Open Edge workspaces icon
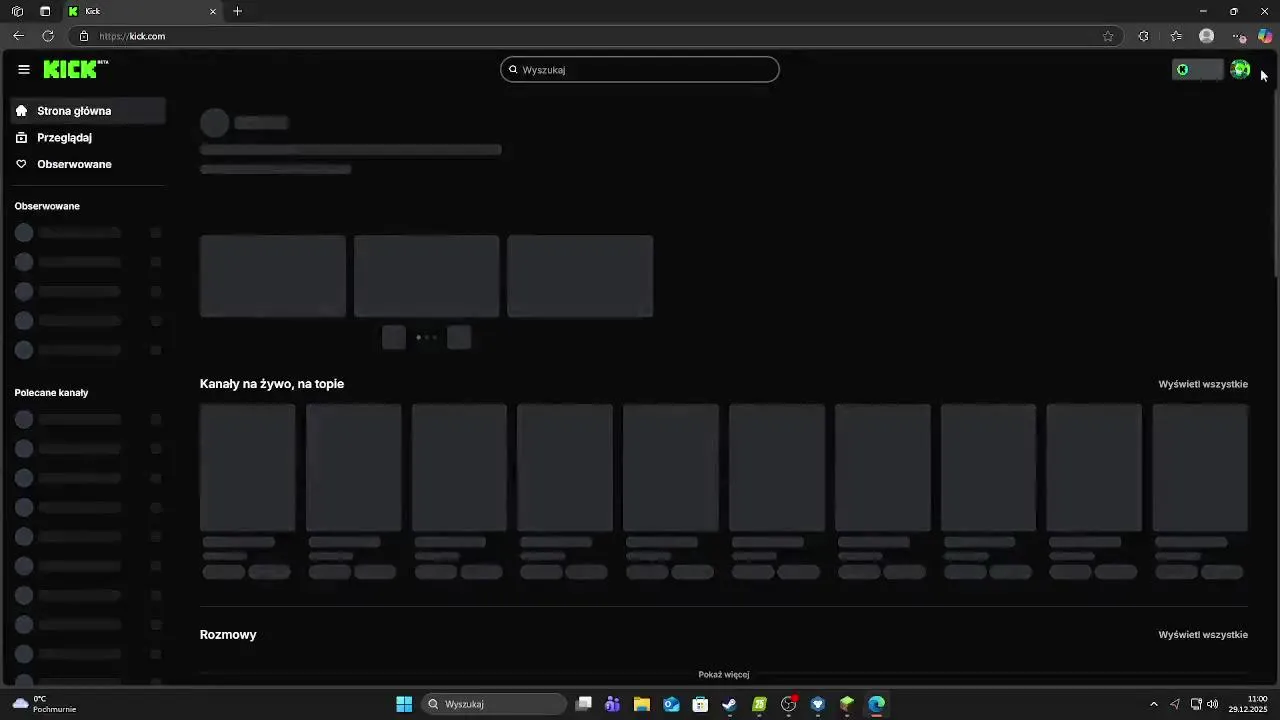Viewport: 1280px width, 720px height. point(17,11)
